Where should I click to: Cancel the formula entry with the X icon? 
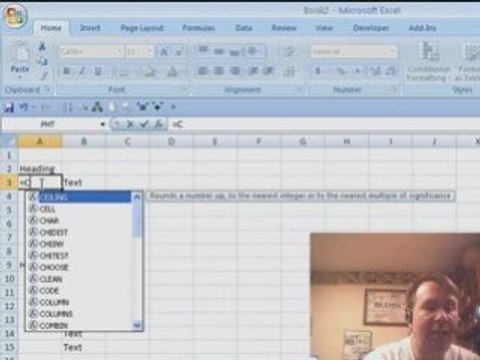pyautogui.click(x=130, y=124)
